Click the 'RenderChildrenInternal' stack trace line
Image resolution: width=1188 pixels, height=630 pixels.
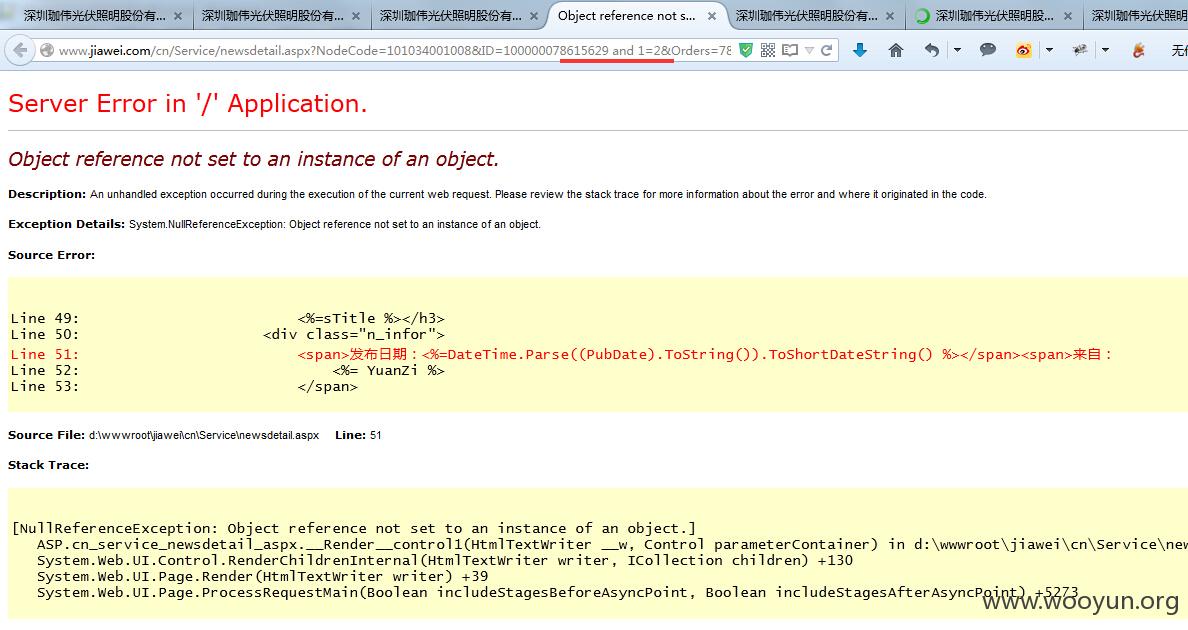click(445, 560)
